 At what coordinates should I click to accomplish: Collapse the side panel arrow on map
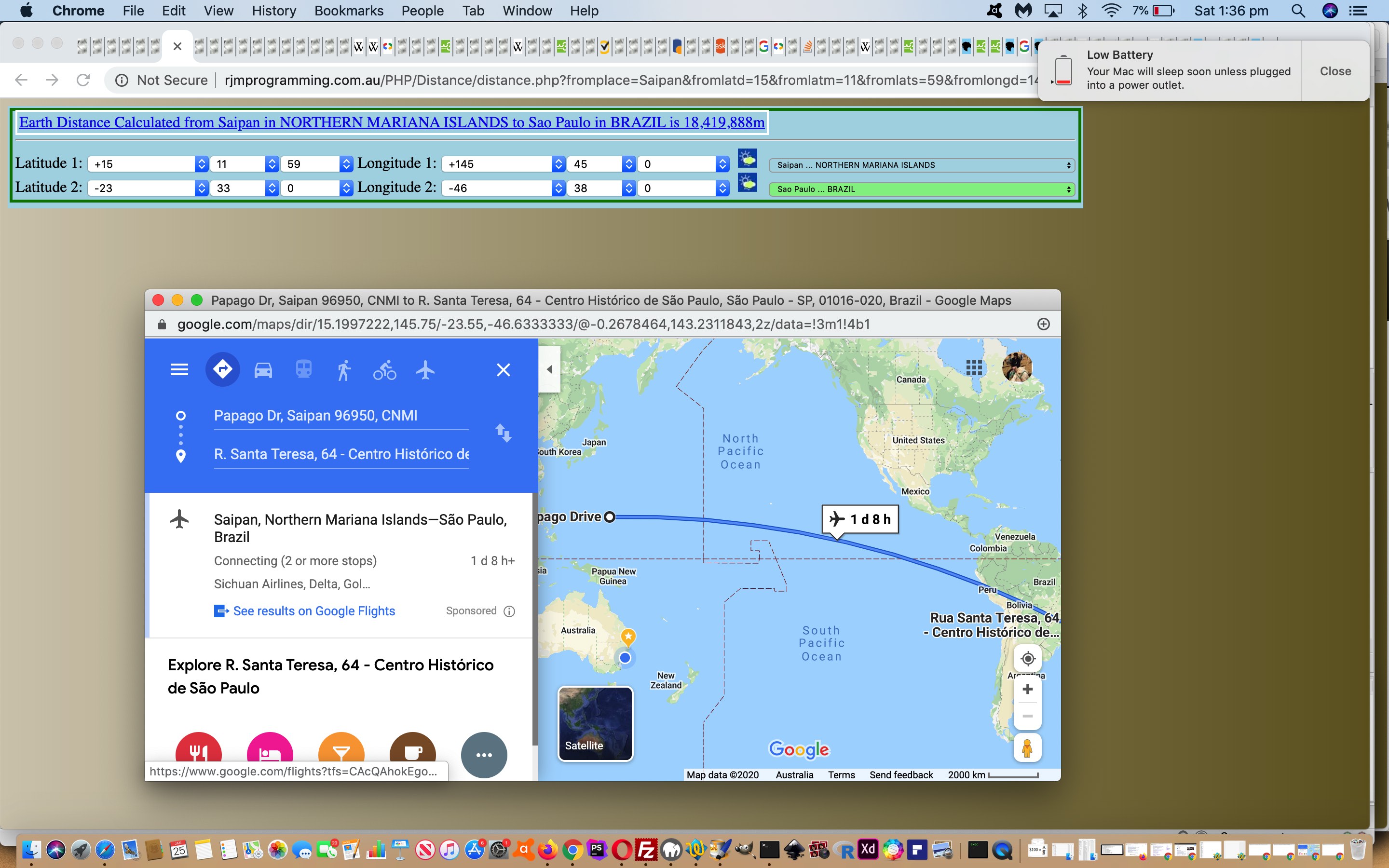pos(549,369)
